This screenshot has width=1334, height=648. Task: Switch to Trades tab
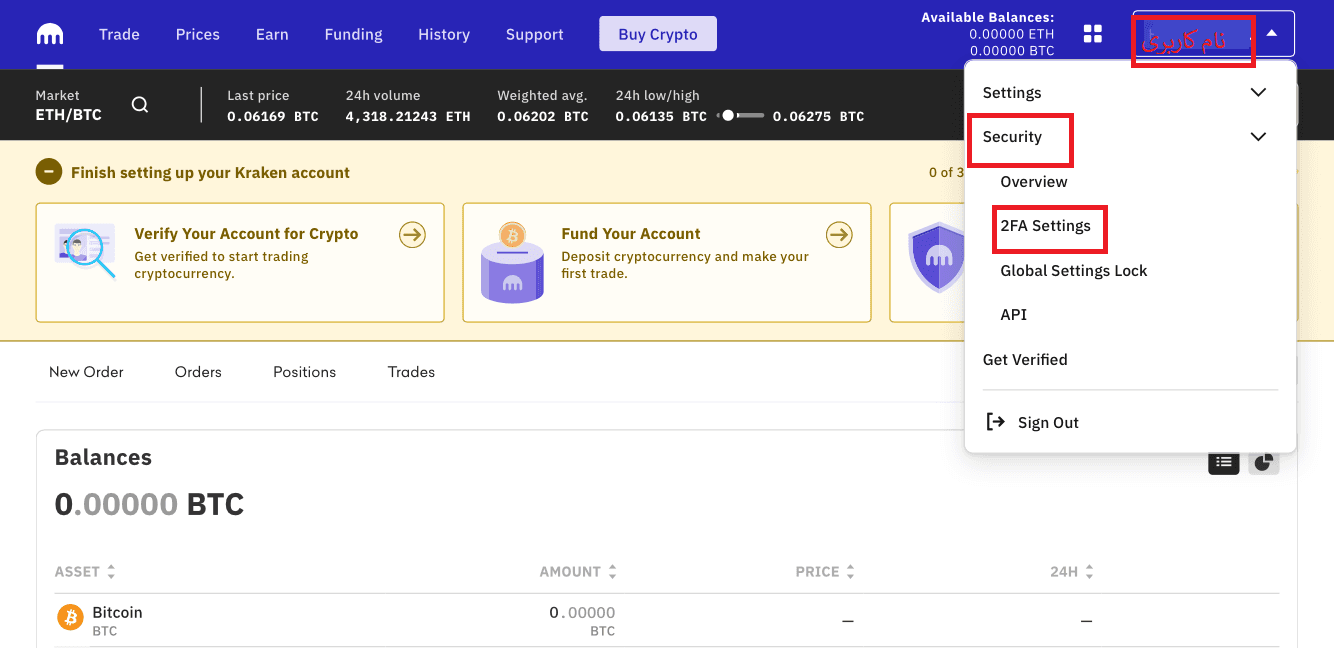point(411,372)
